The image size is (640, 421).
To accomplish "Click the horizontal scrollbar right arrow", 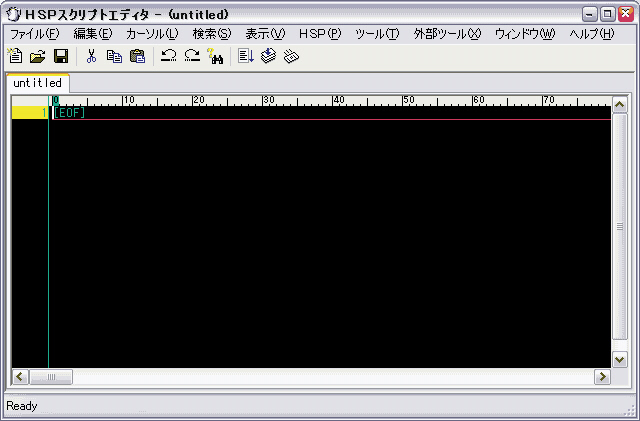I will tap(602, 377).
